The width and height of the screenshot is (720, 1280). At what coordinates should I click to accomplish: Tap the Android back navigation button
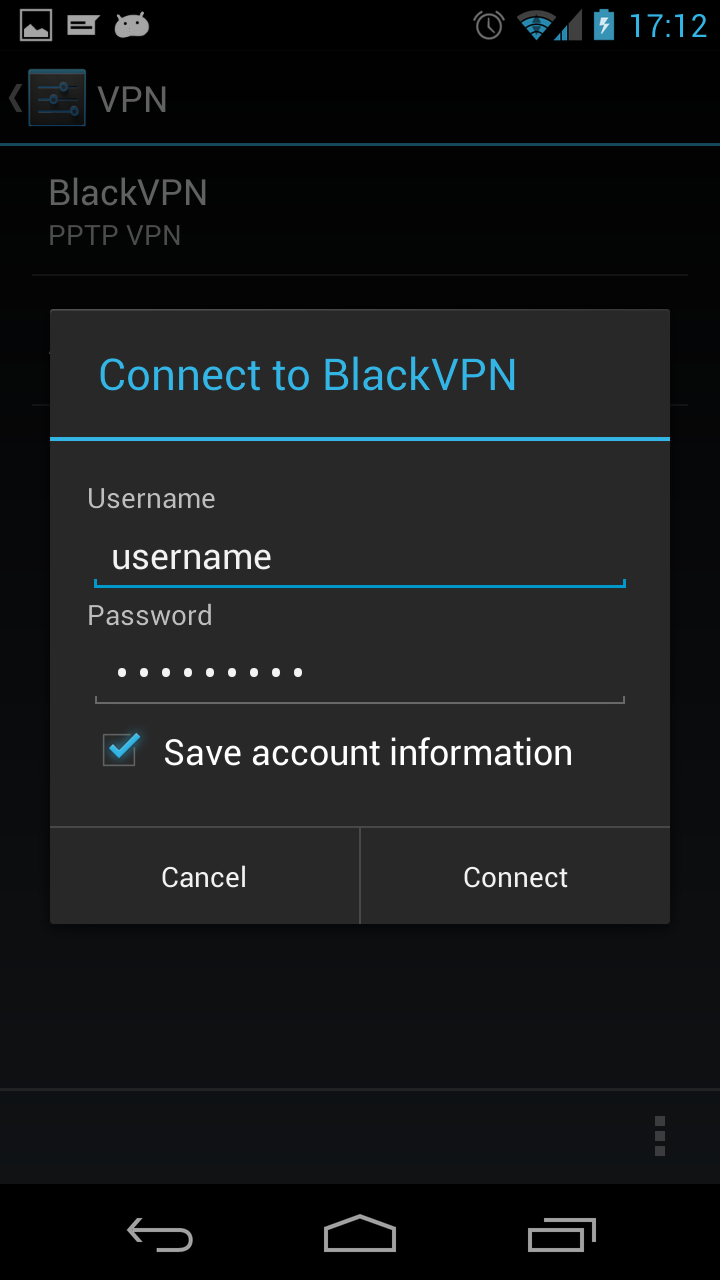(160, 1234)
